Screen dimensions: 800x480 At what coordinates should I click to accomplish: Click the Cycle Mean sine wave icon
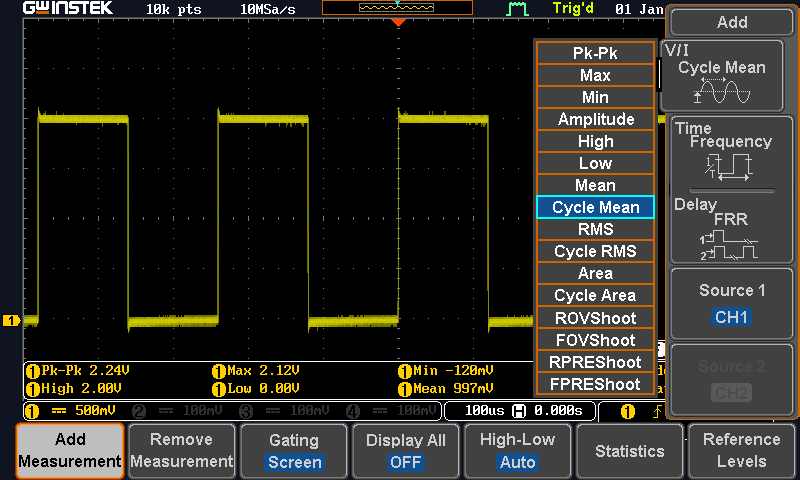tap(722, 93)
